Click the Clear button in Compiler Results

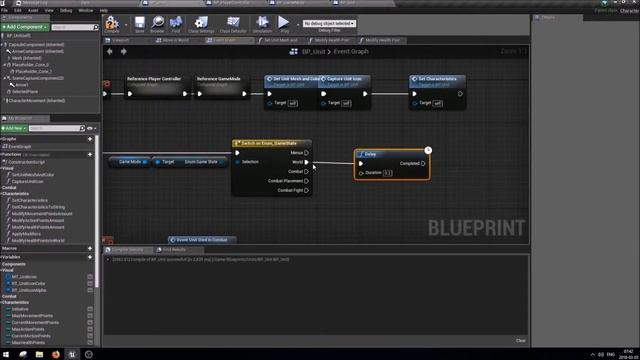520,340
